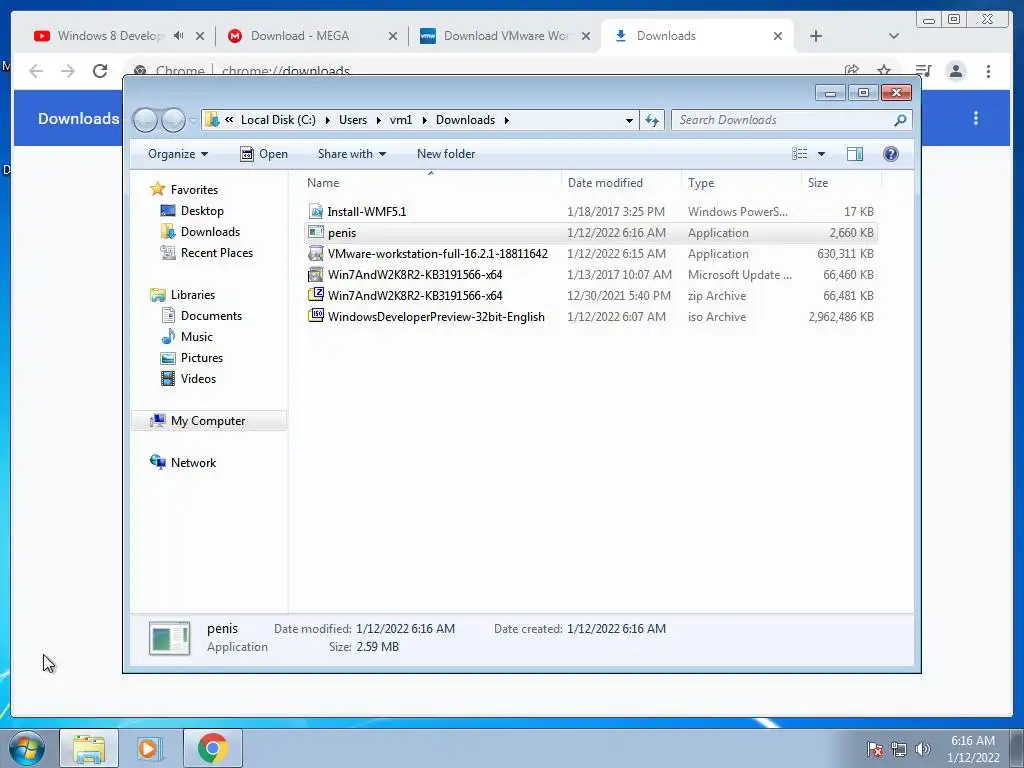Click vm1 in the address bar
Viewport: 1024px width, 768px height.
click(401, 120)
